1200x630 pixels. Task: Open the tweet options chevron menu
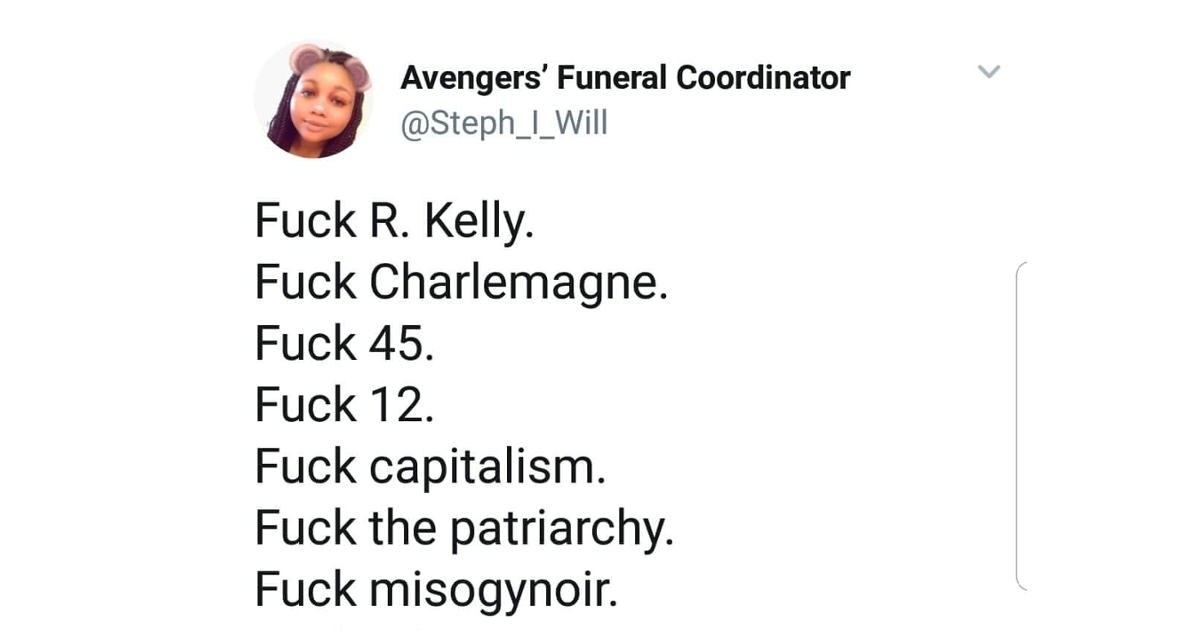(988, 71)
